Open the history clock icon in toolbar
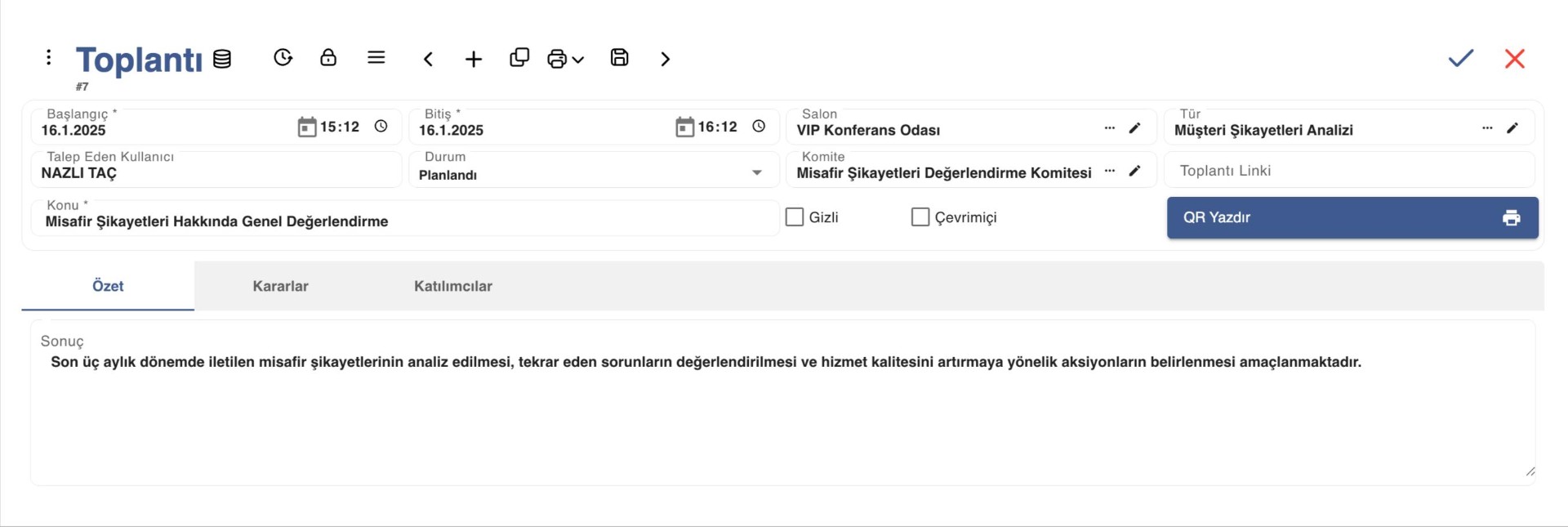1568x527 pixels. coord(283,57)
